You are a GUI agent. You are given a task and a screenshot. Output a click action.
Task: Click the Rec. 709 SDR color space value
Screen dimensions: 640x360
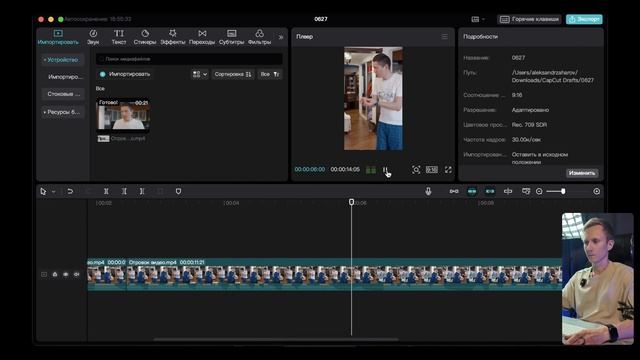(529, 125)
